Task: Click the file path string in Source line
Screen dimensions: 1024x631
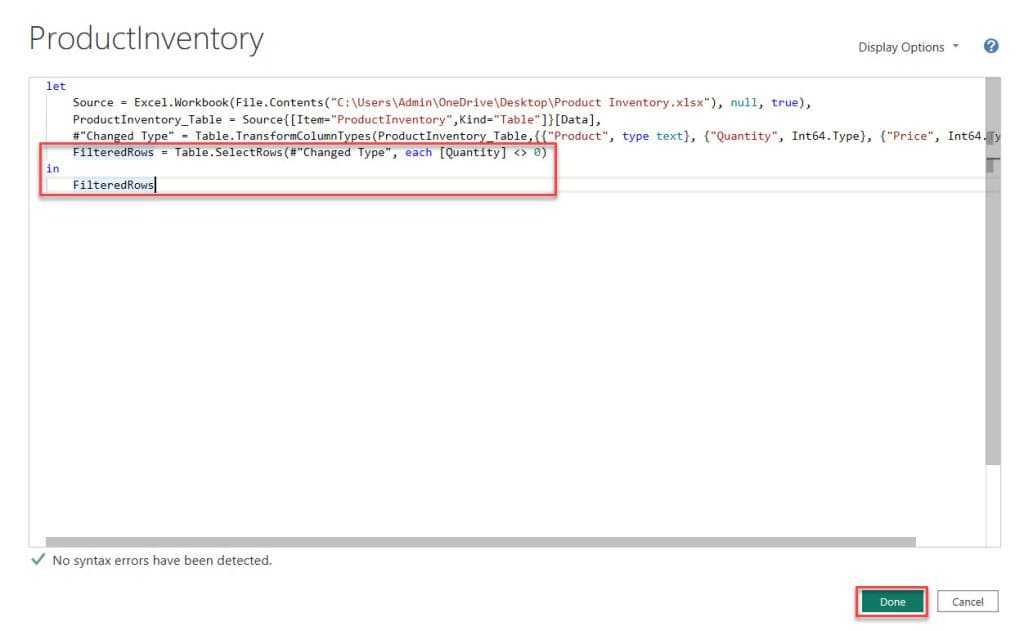Action: (520, 103)
